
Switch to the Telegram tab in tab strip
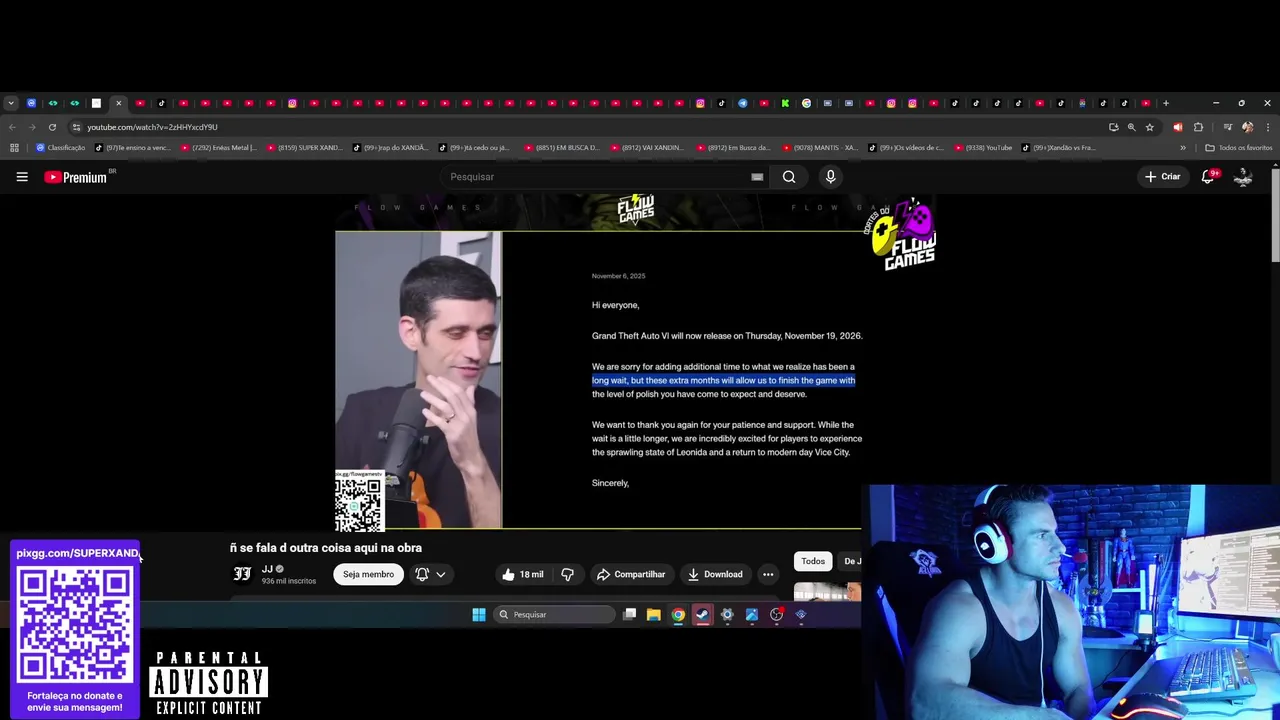click(742, 103)
